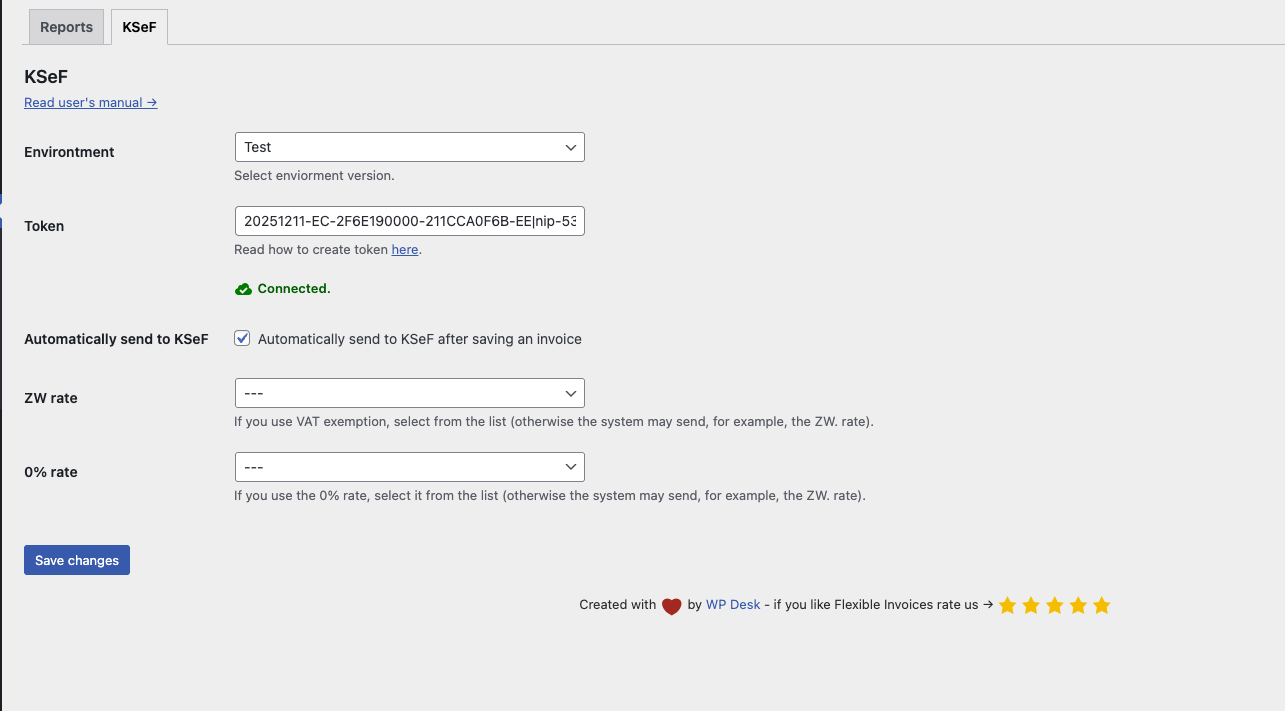1285x711 pixels.
Task: Toggle automatically send to KSeF checkbox
Action: click(242, 339)
